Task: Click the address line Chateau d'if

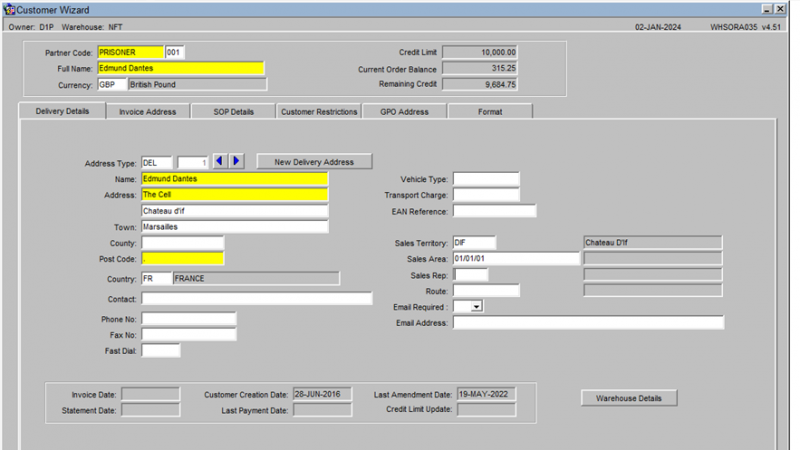Action: point(235,211)
